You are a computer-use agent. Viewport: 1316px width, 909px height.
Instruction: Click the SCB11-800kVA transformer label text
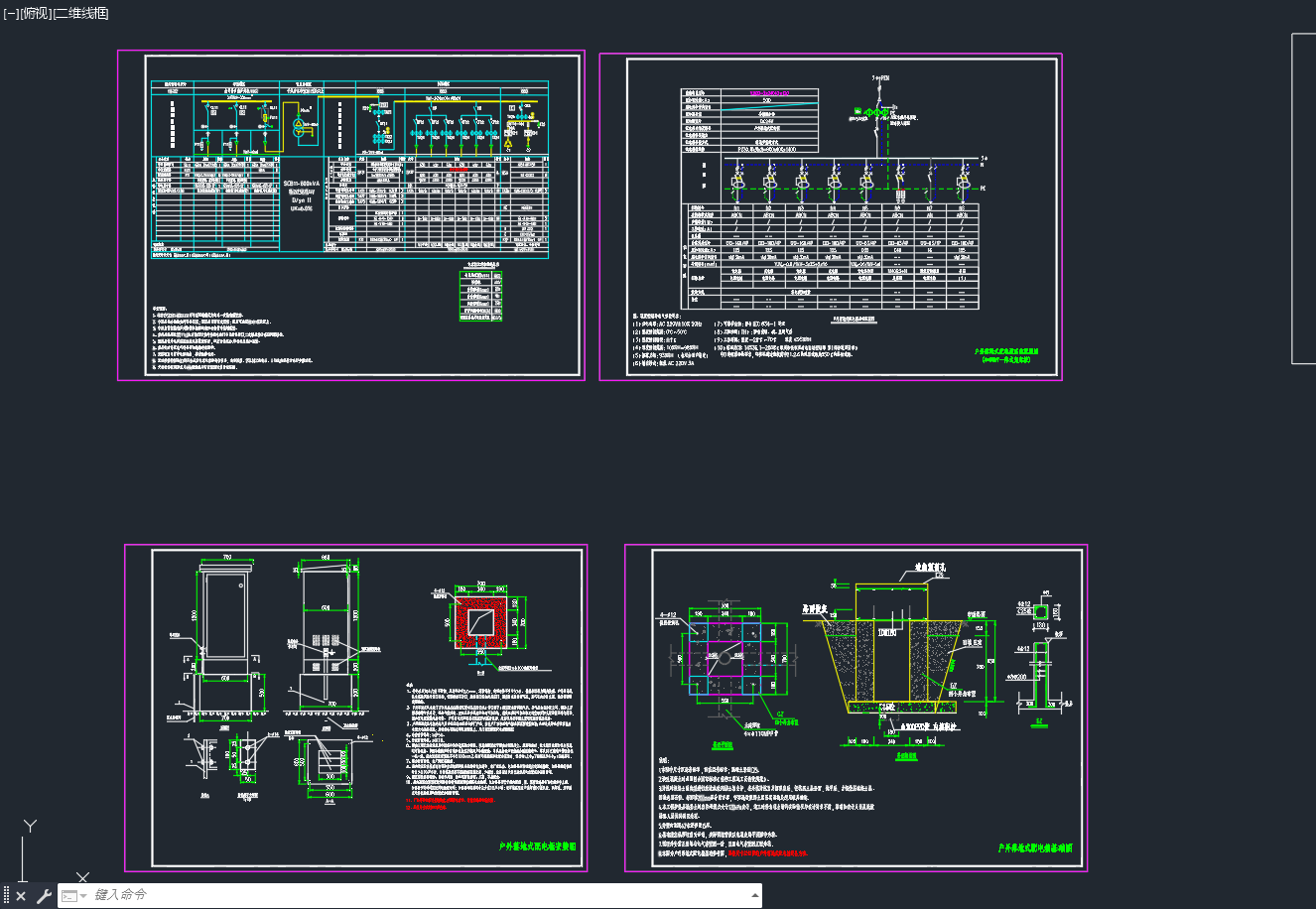302,185
